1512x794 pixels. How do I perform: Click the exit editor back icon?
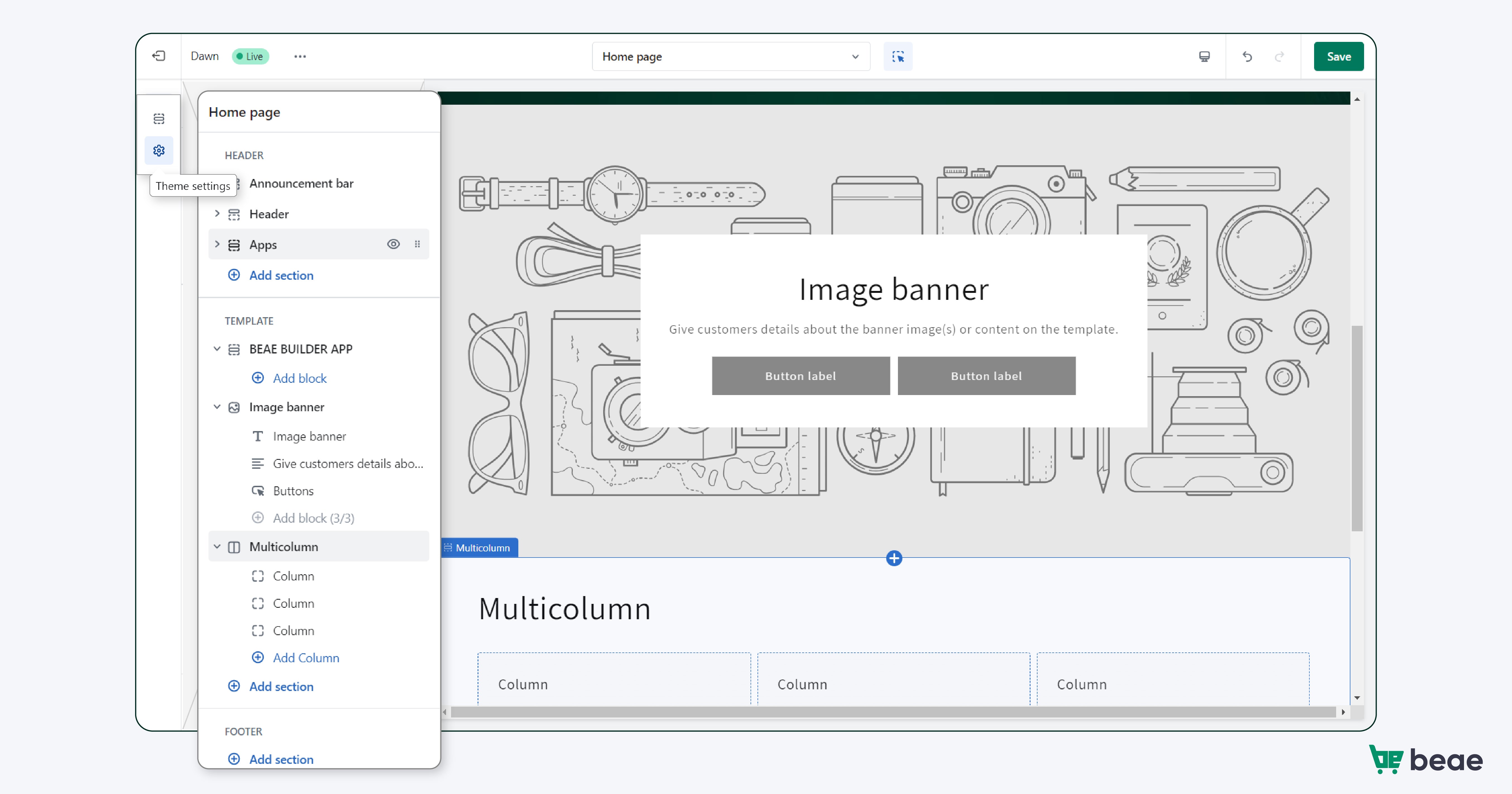(x=159, y=56)
